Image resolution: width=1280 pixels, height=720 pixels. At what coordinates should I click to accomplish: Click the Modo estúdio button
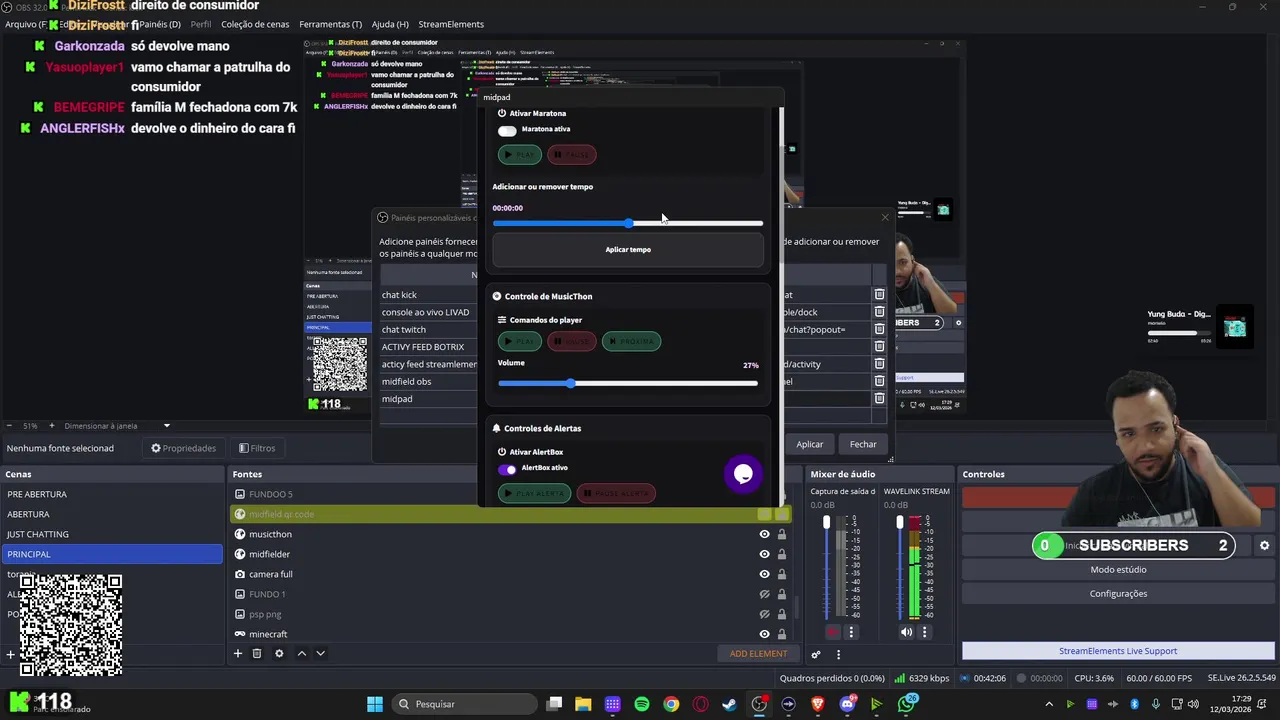[x=1118, y=569]
